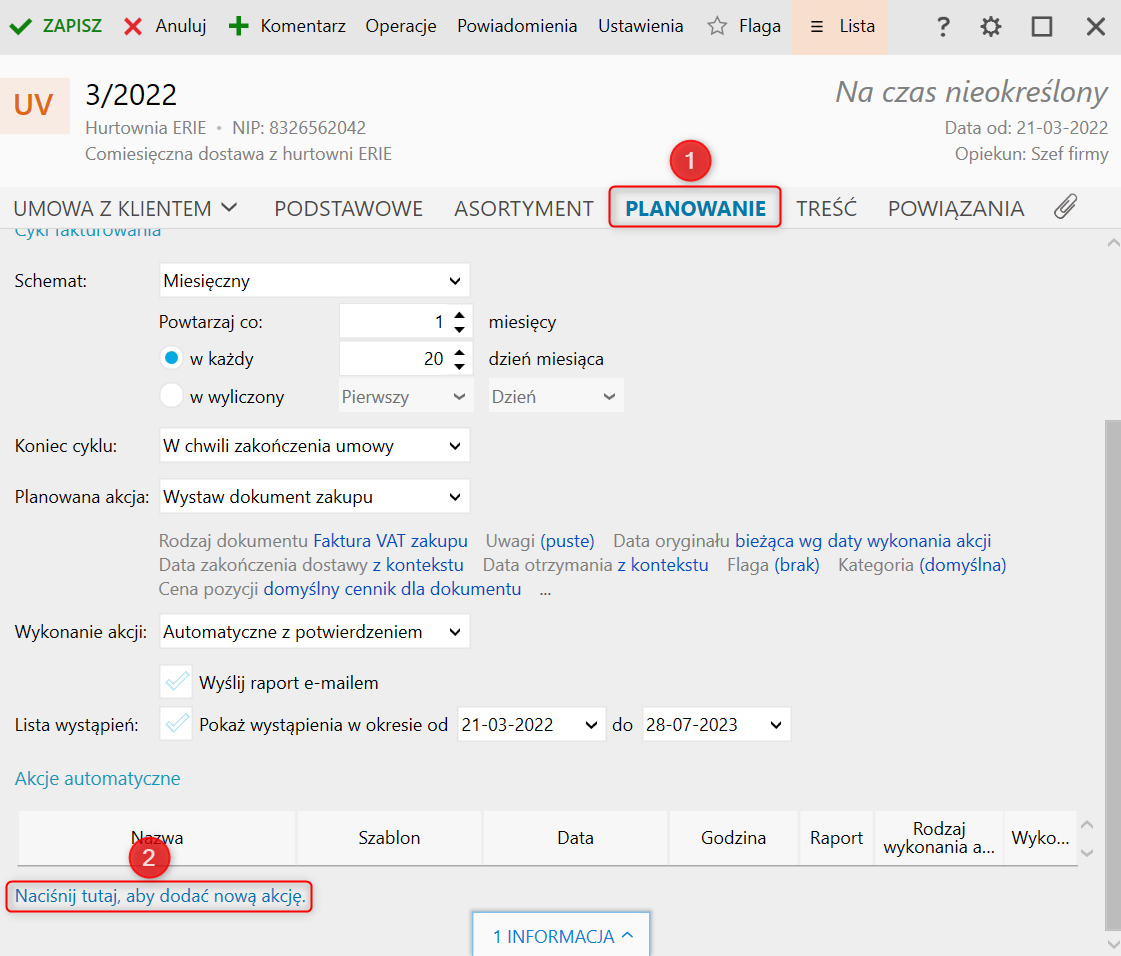This screenshot has width=1121, height=956.
Task: Click 'z kontekstu' after Data zakończenia dostawy
Action: tap(418, 565)
